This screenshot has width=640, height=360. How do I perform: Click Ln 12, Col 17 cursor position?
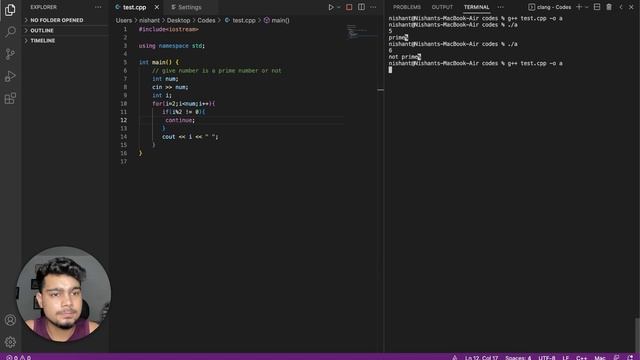click(482, 357)
